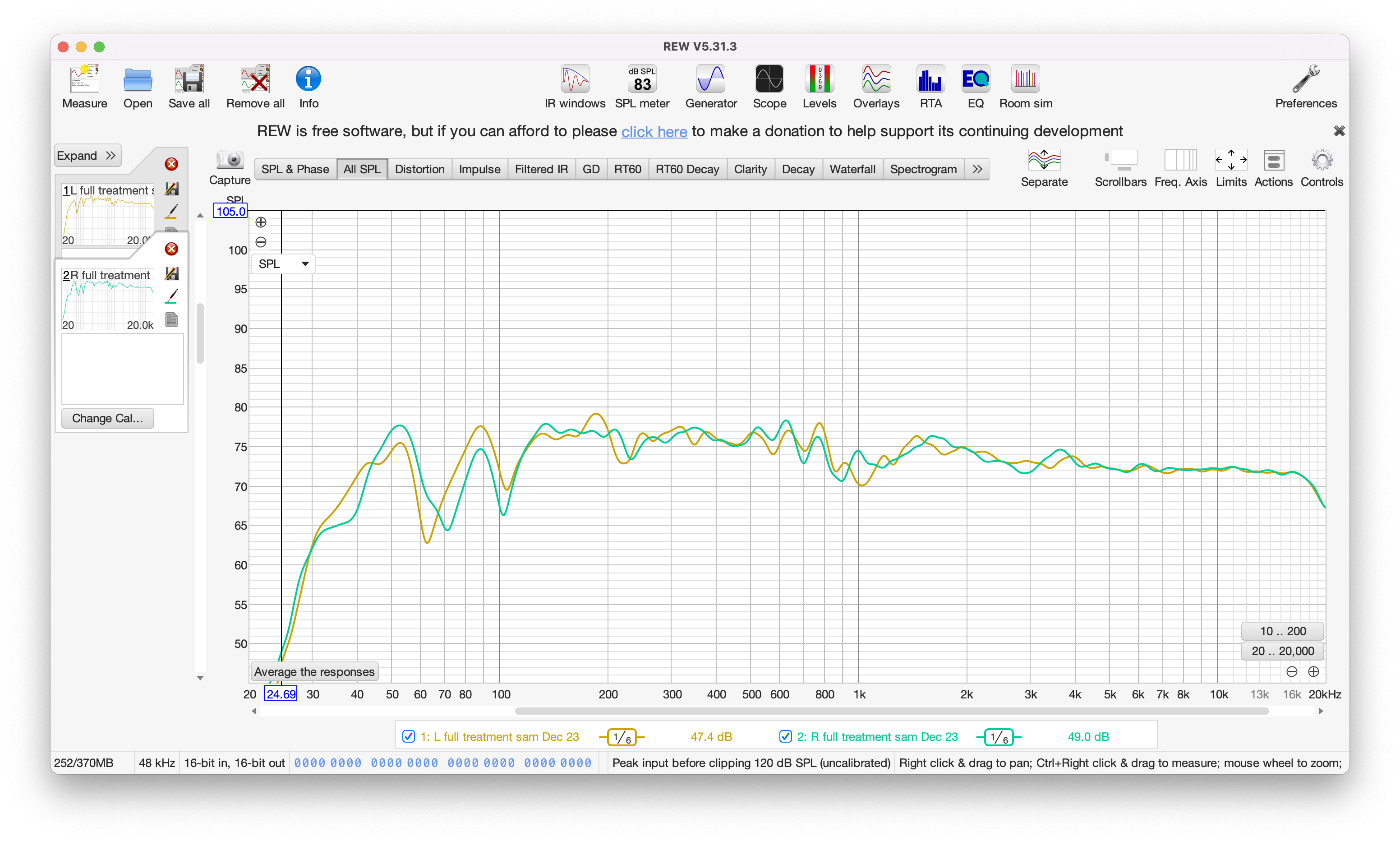Expand the measurements panel
The image size is (1400, 841).
[87, 155]
